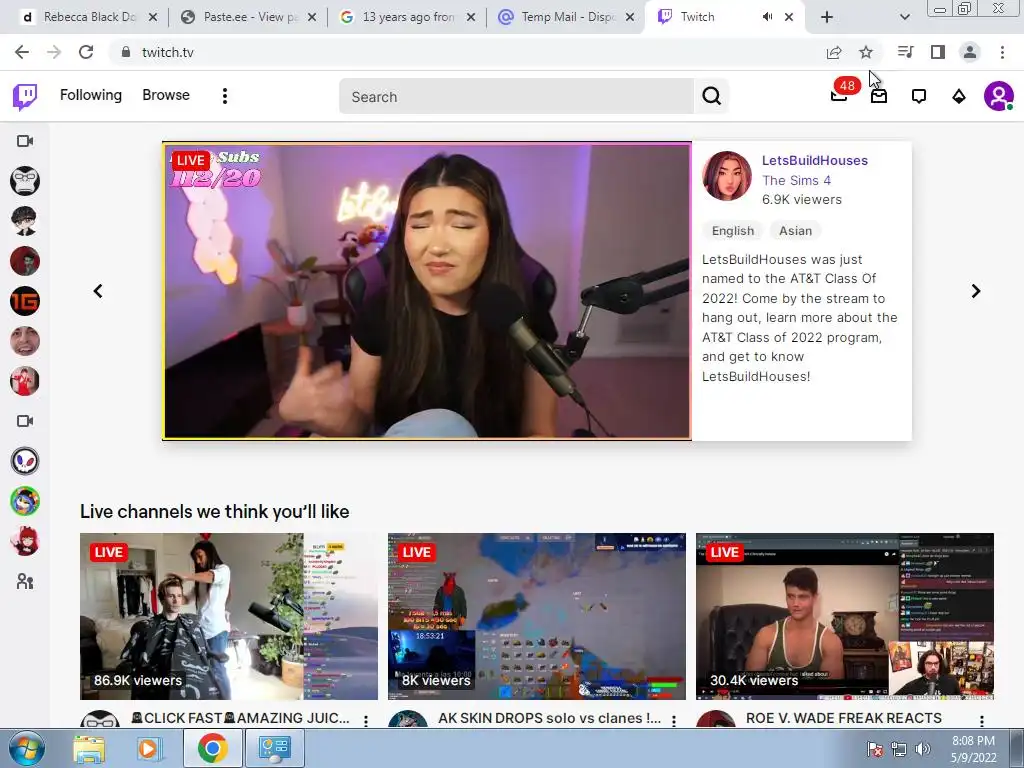Reload the twitch.tv page
The width and height of the screenshot is (1024, 768).
point(86,52)
